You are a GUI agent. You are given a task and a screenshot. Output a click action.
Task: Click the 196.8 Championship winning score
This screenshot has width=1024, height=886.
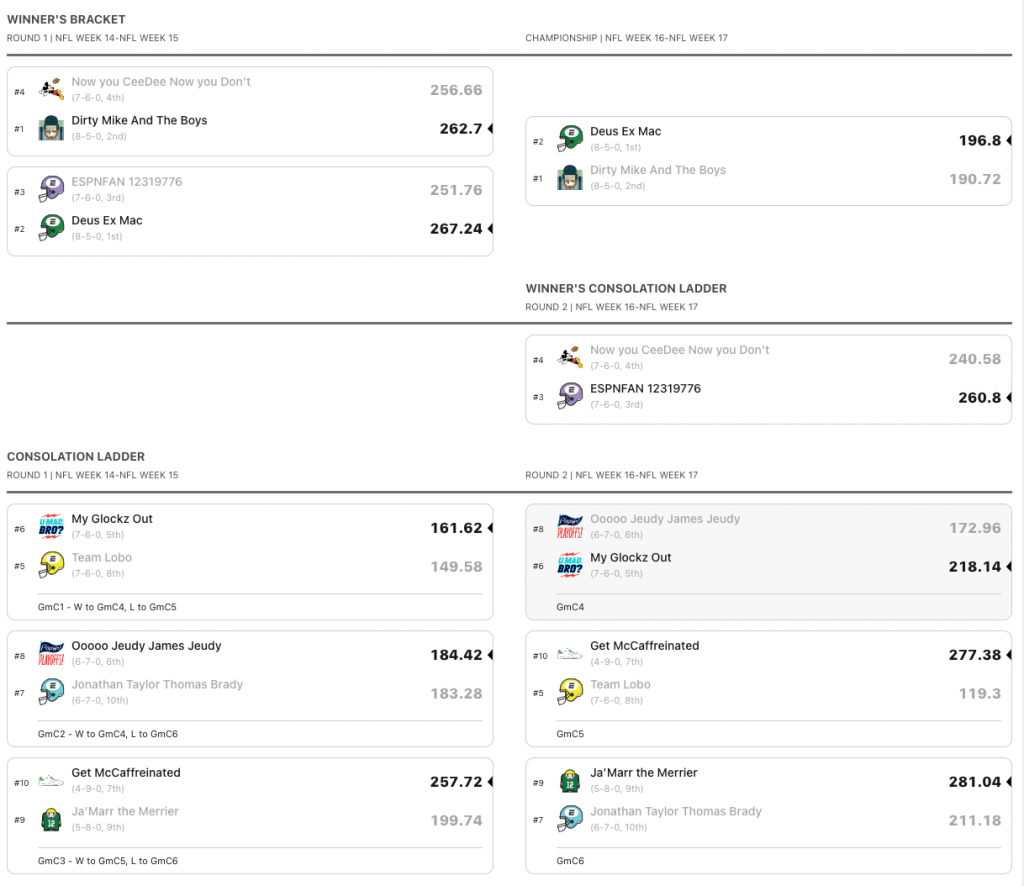pyautogui.click(x=979, y=141)
